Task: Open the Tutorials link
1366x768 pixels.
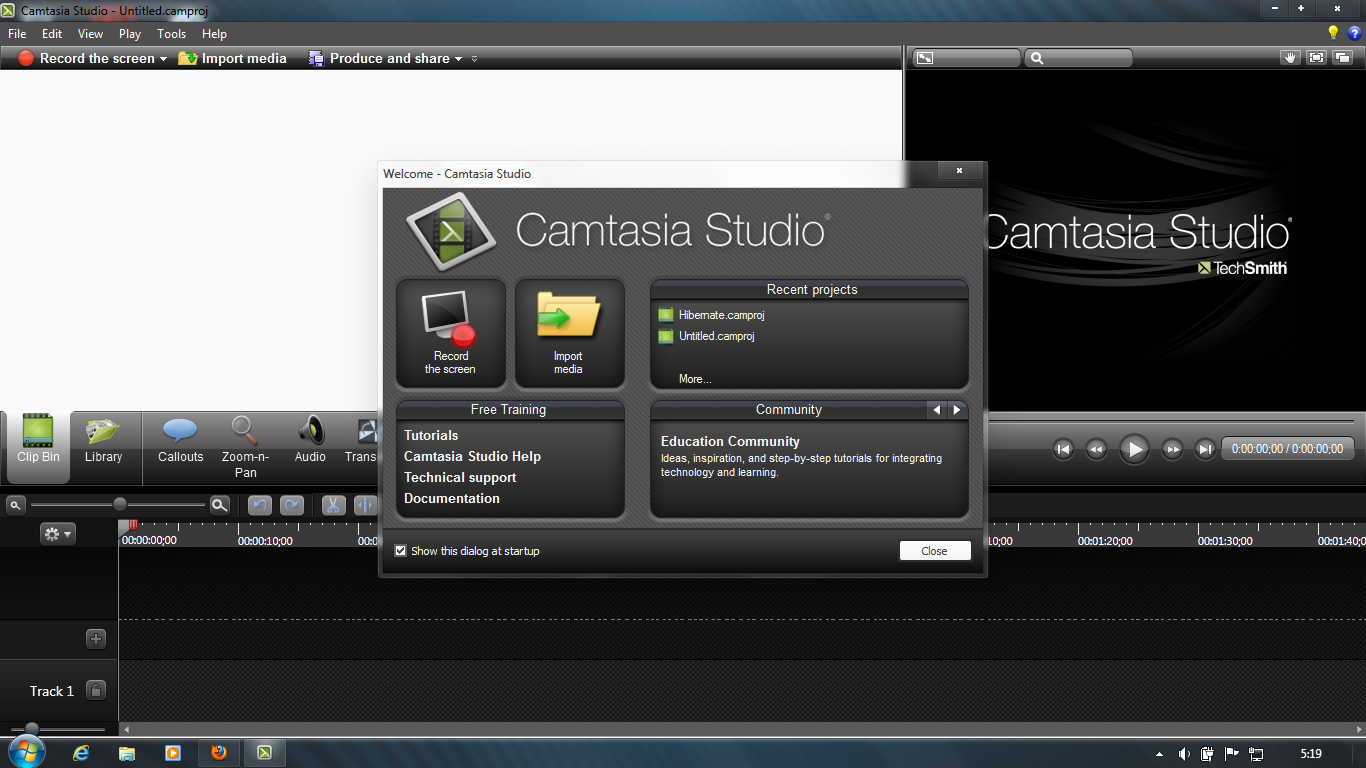Action: [x=431, y=435]
